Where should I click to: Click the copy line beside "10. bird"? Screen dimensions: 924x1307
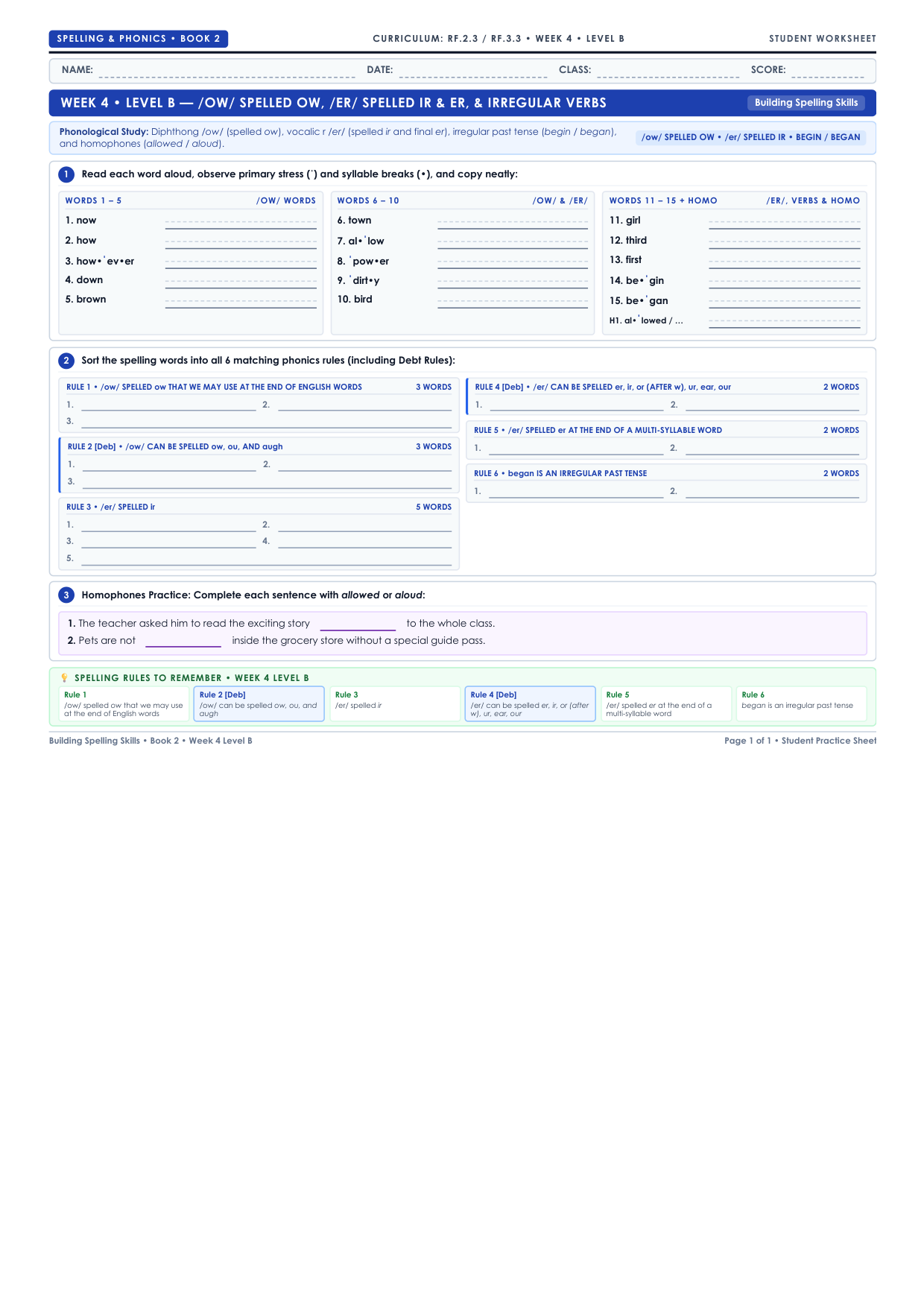[x=513, y=302]
